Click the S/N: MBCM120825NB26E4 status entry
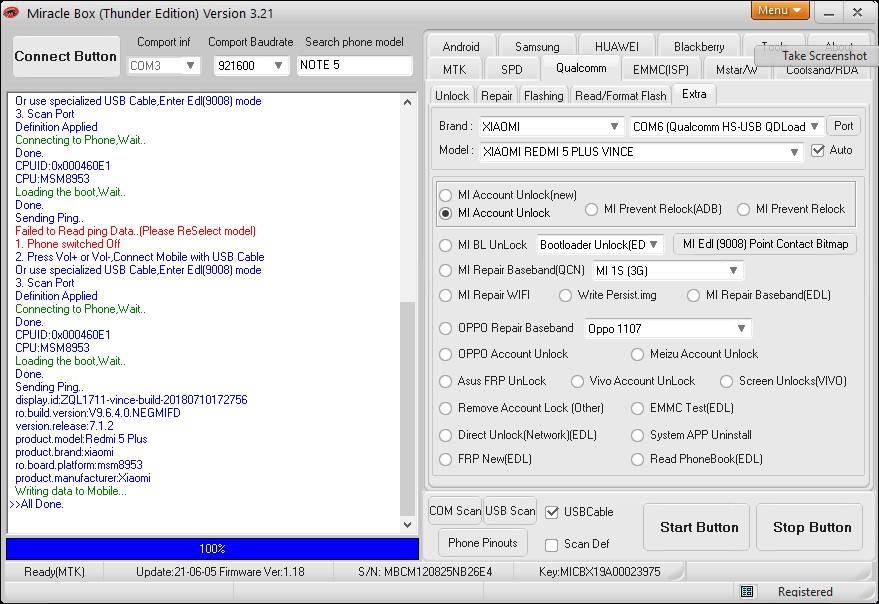Image resolution: width=879 pixels, height=604 pixels. pos(425,572)
